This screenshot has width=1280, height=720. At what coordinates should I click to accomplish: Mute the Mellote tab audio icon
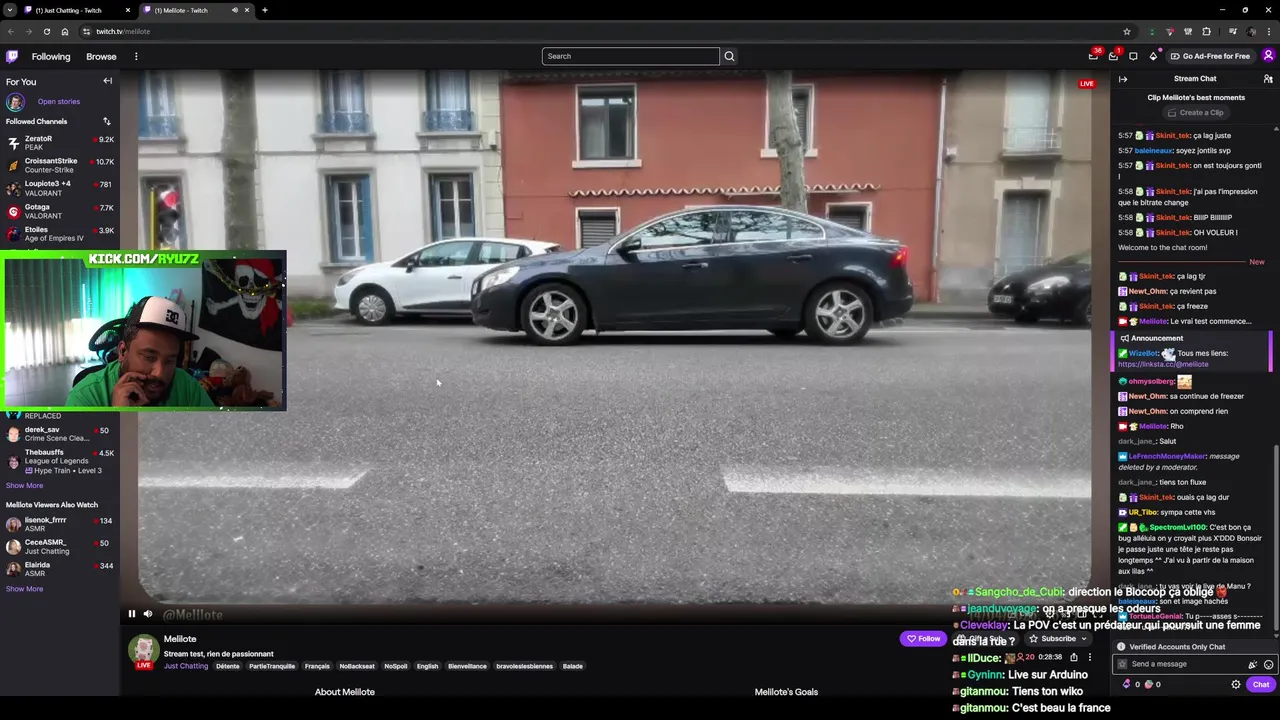pos(235,10)
